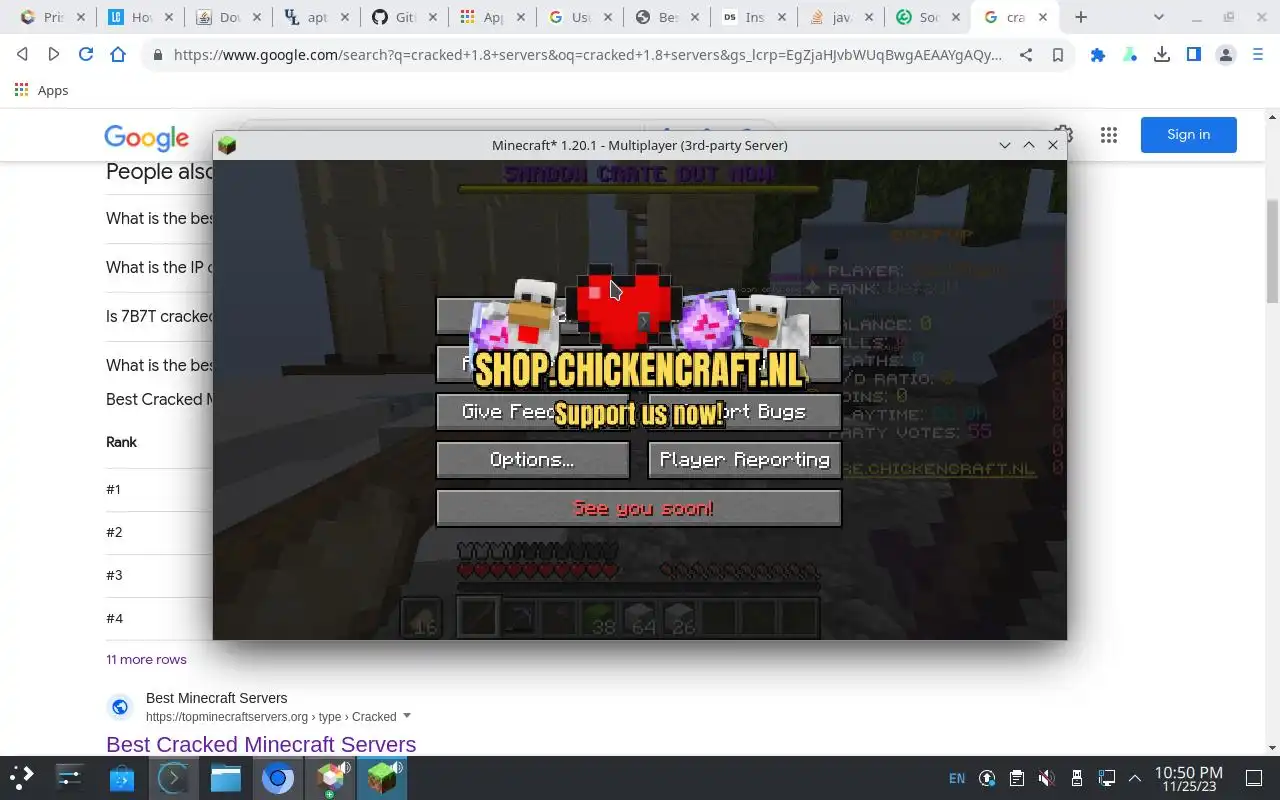1280x800 pixels.
Task: Share page using address bar share icon
Action: tap(1026, 55)
